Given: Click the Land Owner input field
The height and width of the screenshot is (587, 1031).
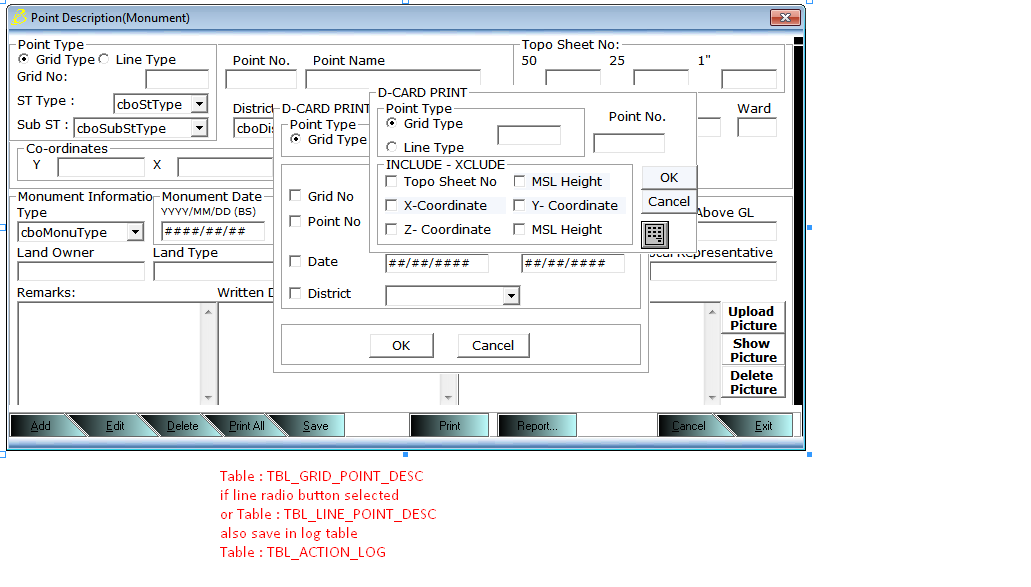Looking at the screenshot, I should [x=81, y=272].
